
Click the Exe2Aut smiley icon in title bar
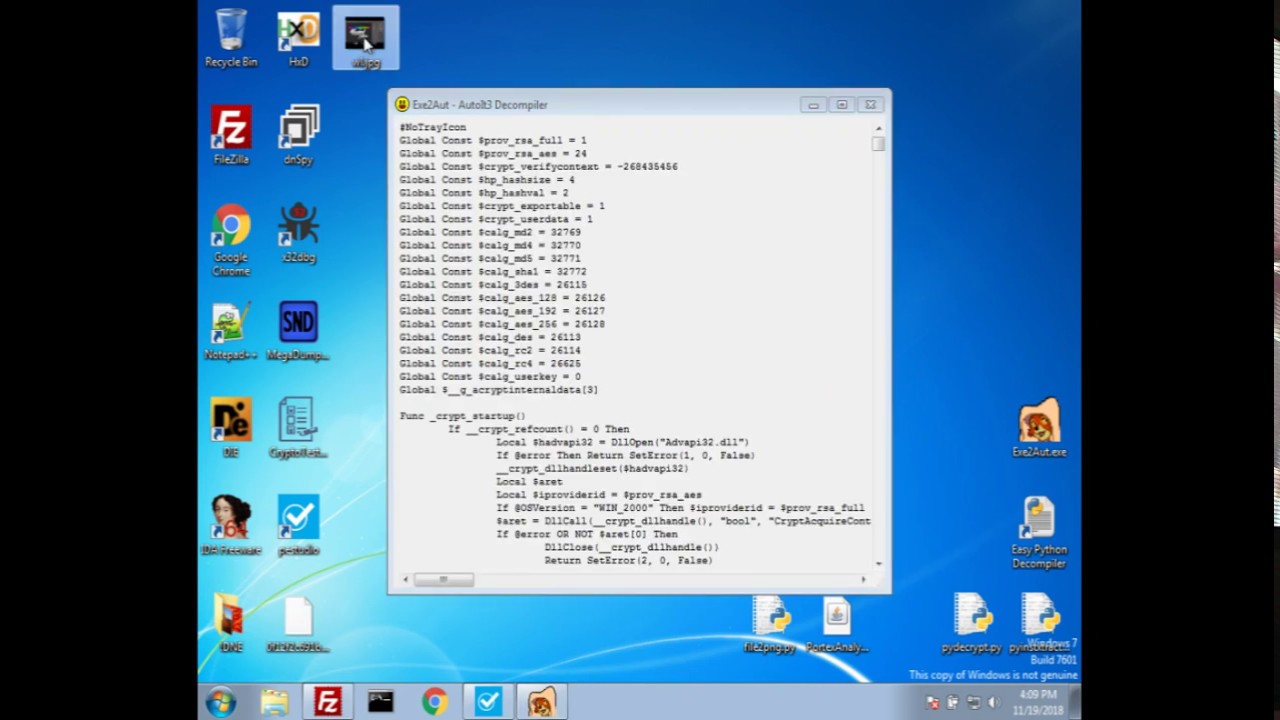click(x=402, y=104)
